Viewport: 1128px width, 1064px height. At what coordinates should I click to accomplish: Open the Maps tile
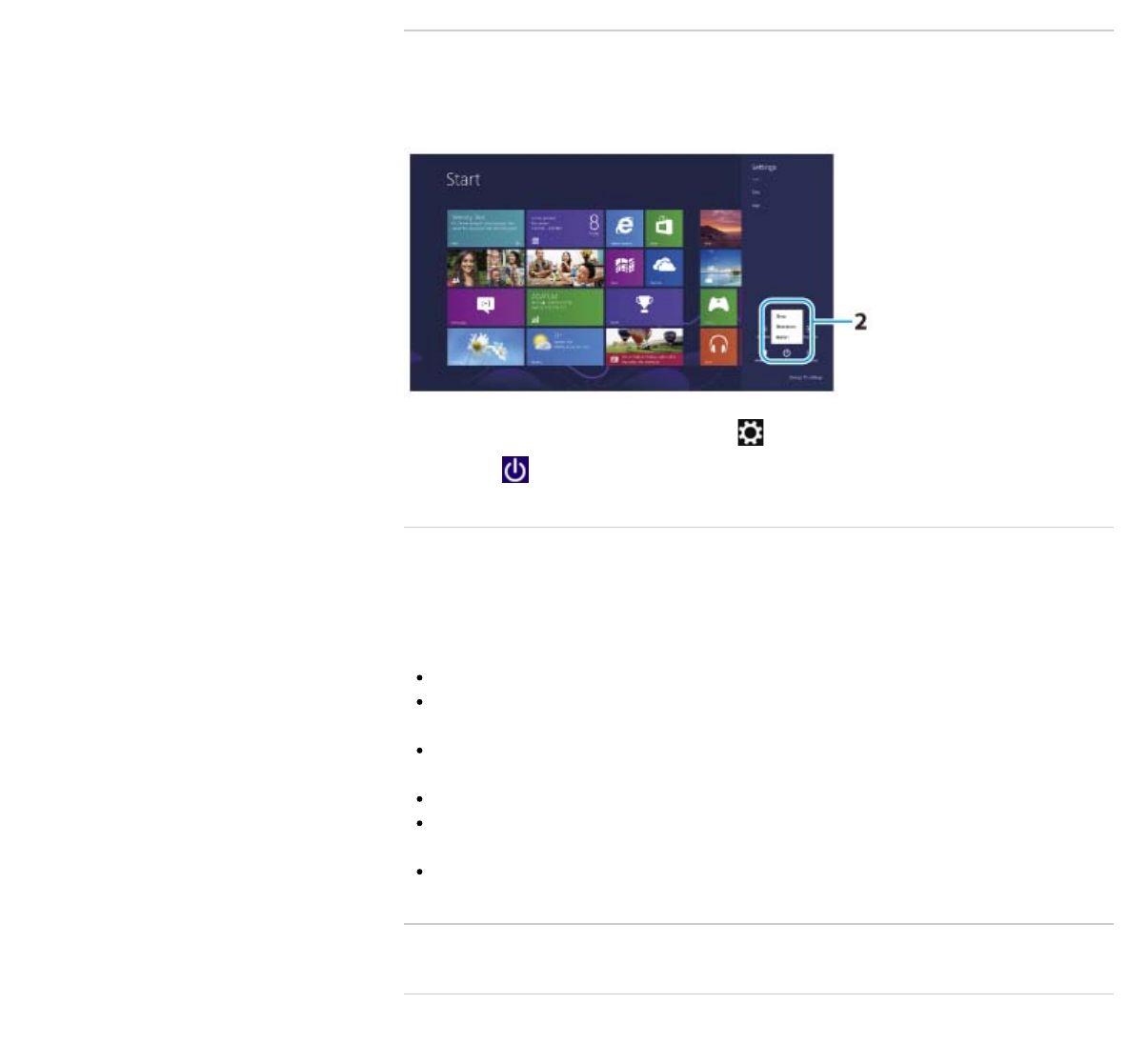(x=624, y=268)
